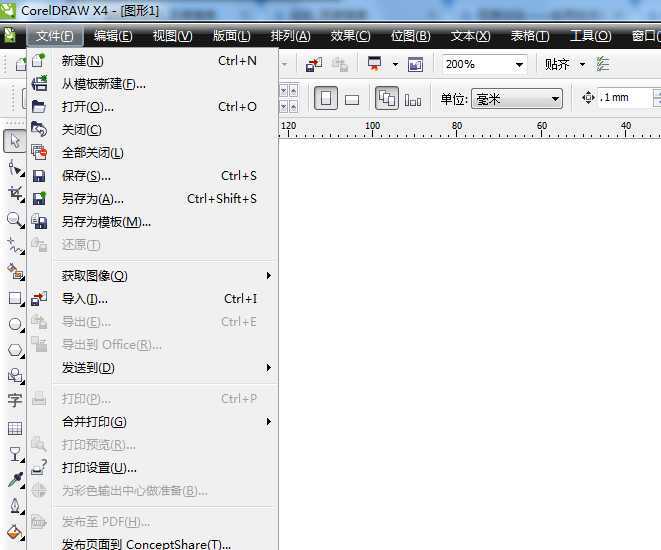
Task: Select the Basic shapes tool
Action: [15, 375]
